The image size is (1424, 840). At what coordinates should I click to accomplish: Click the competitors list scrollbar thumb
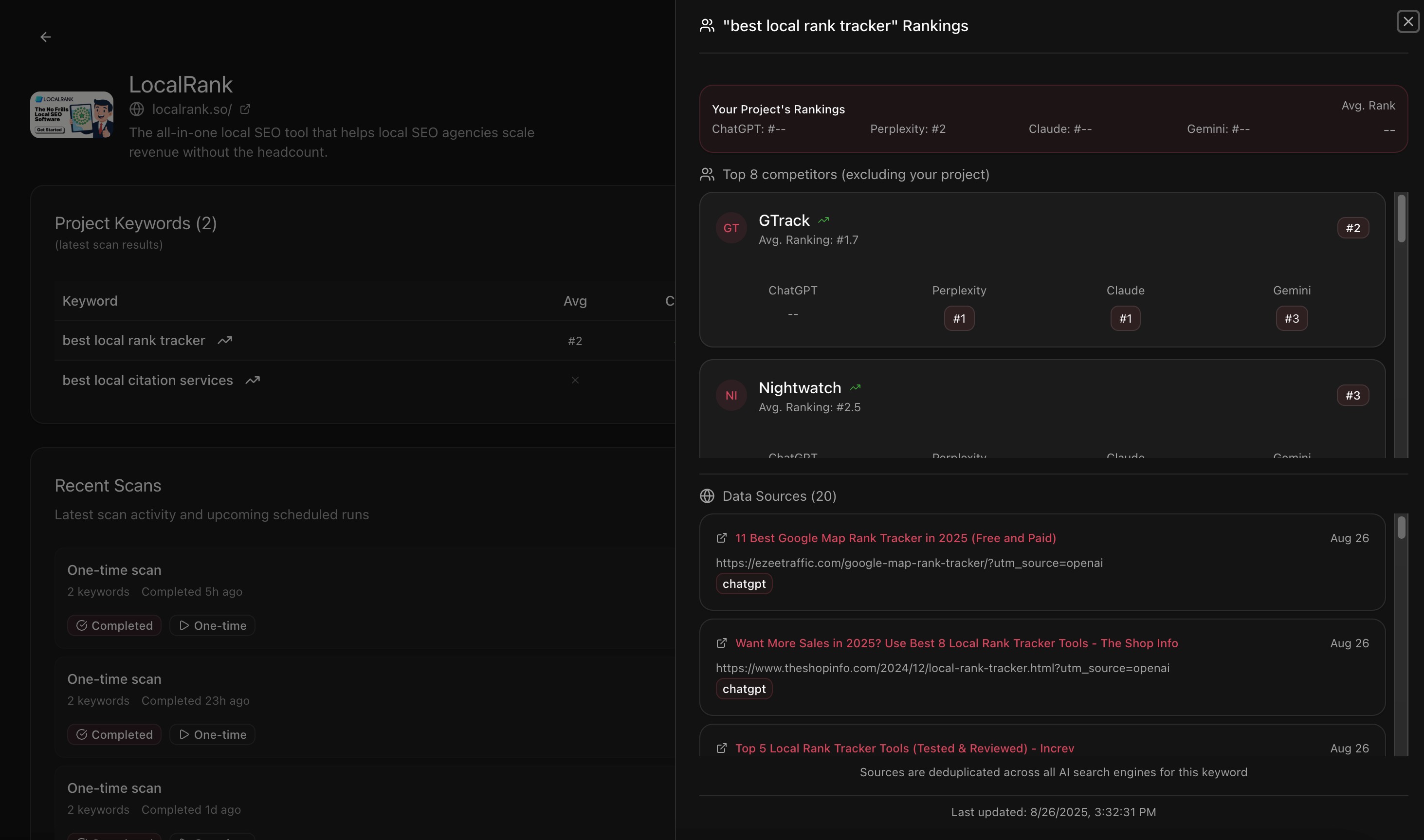[x=1401, y=218]
